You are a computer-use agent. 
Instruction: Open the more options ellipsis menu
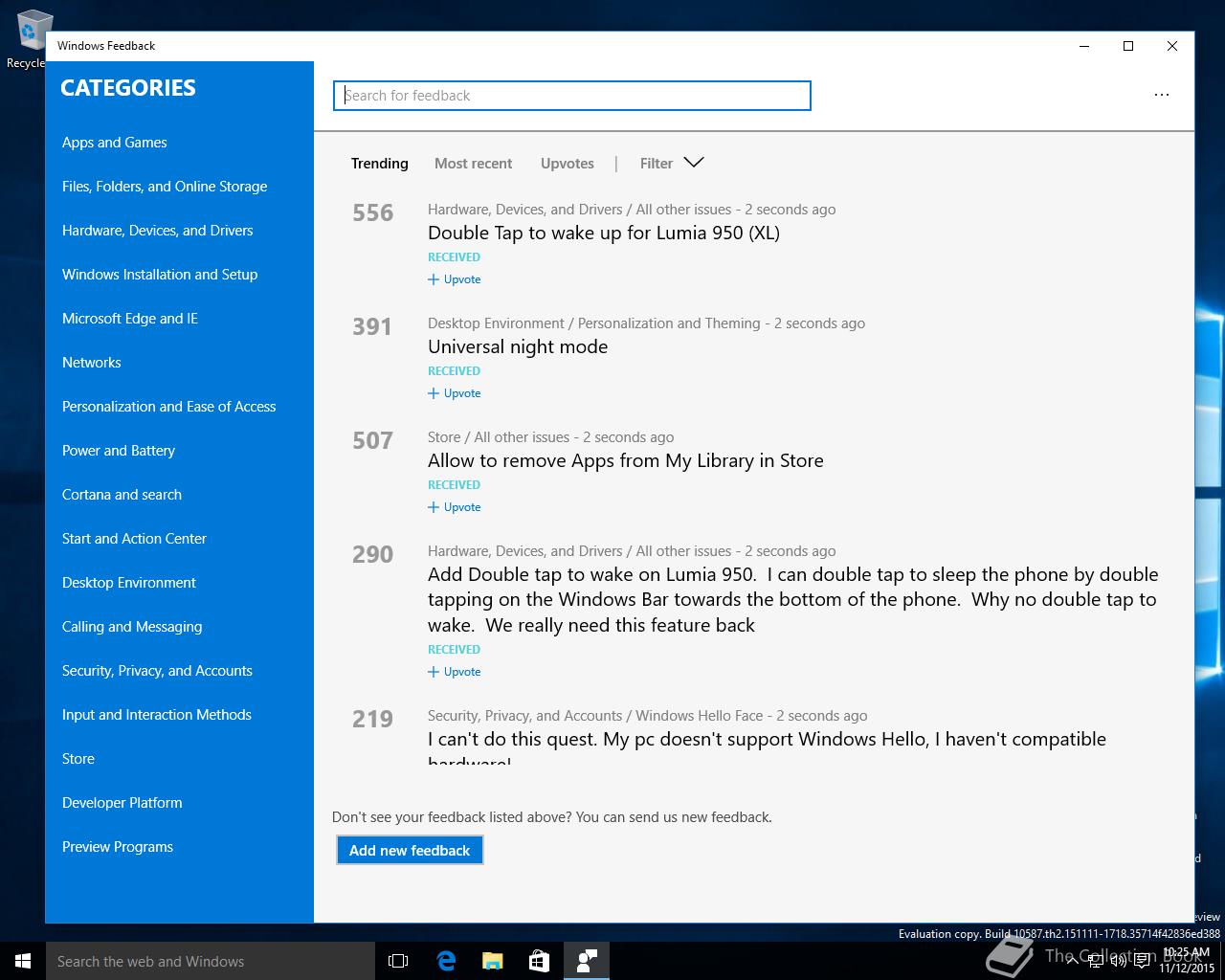[x=1162, y=95]
